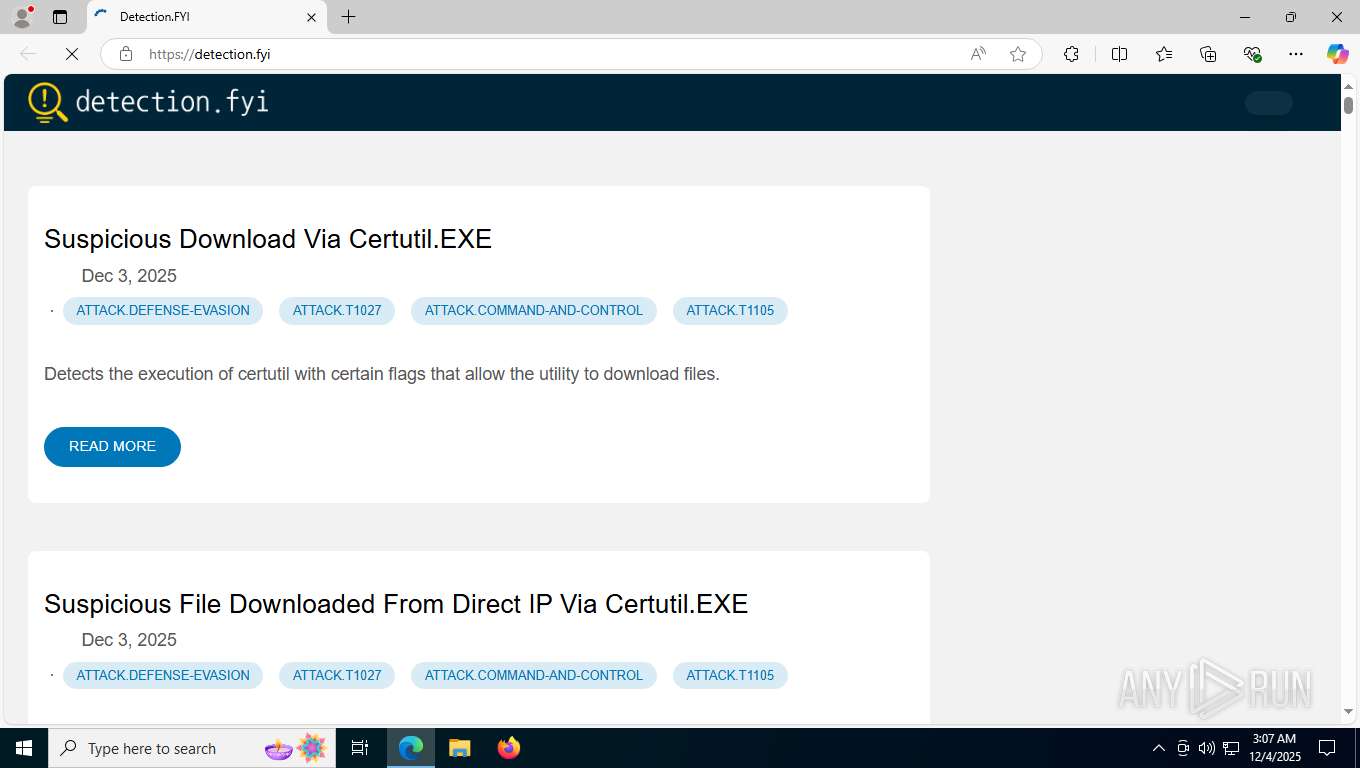Open the Windows Start menu
The height and width of the screenshot is (768, 1360).
click(24, 748)
